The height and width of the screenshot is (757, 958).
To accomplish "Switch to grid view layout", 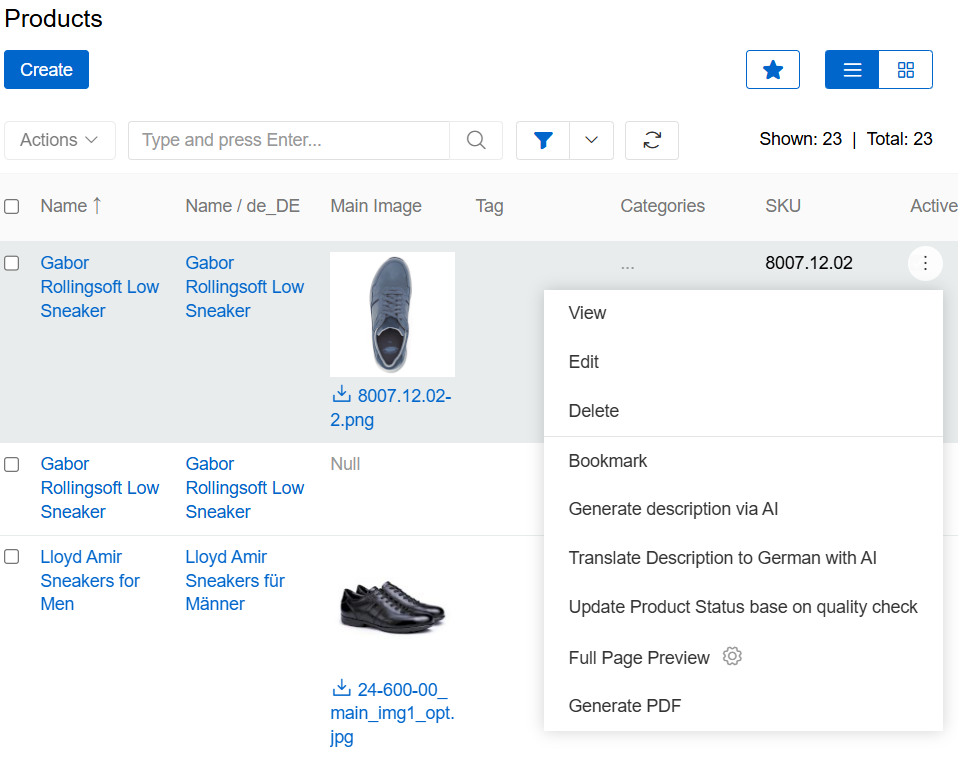I will pos(905,70).
